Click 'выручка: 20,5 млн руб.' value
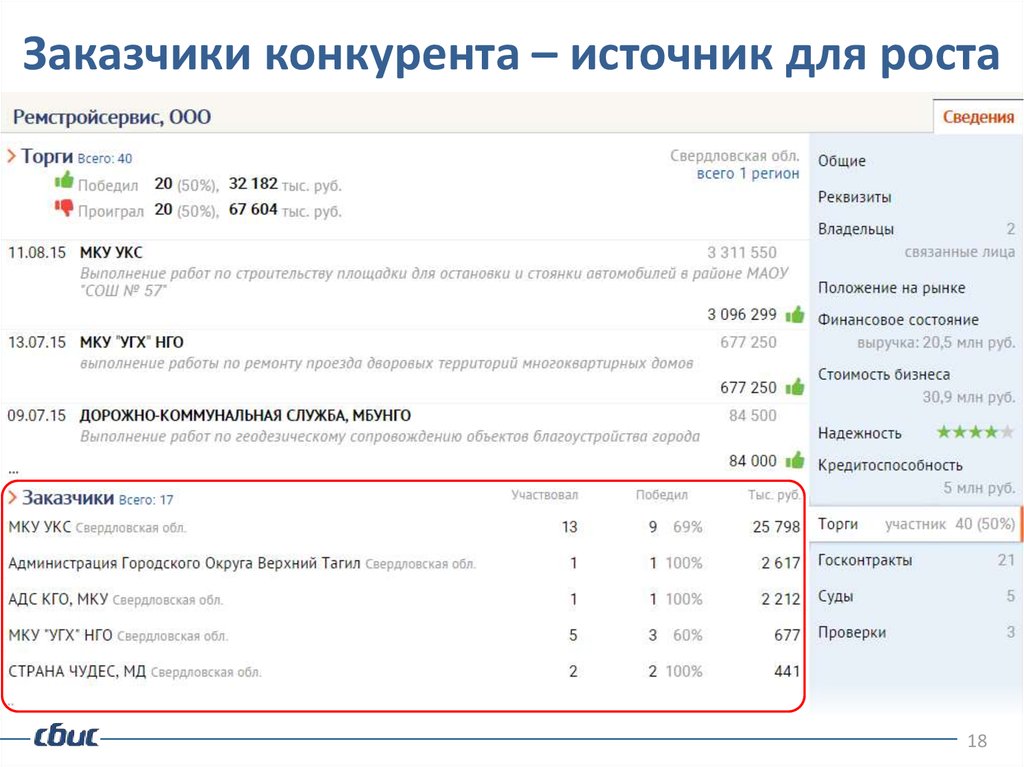Screen dimensions: 1024x767 point(936,342)
